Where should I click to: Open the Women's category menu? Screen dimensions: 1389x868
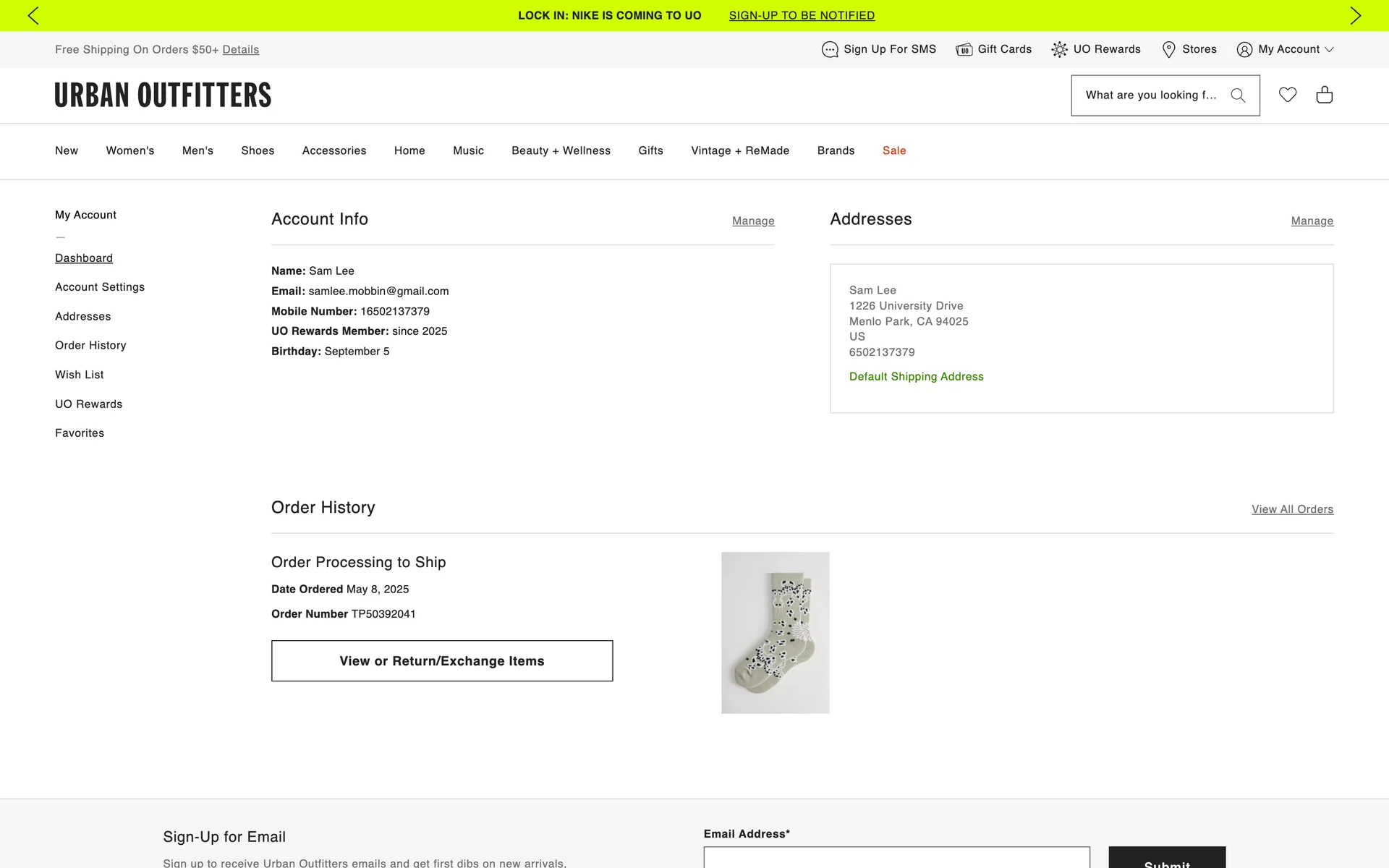[130, 150]
